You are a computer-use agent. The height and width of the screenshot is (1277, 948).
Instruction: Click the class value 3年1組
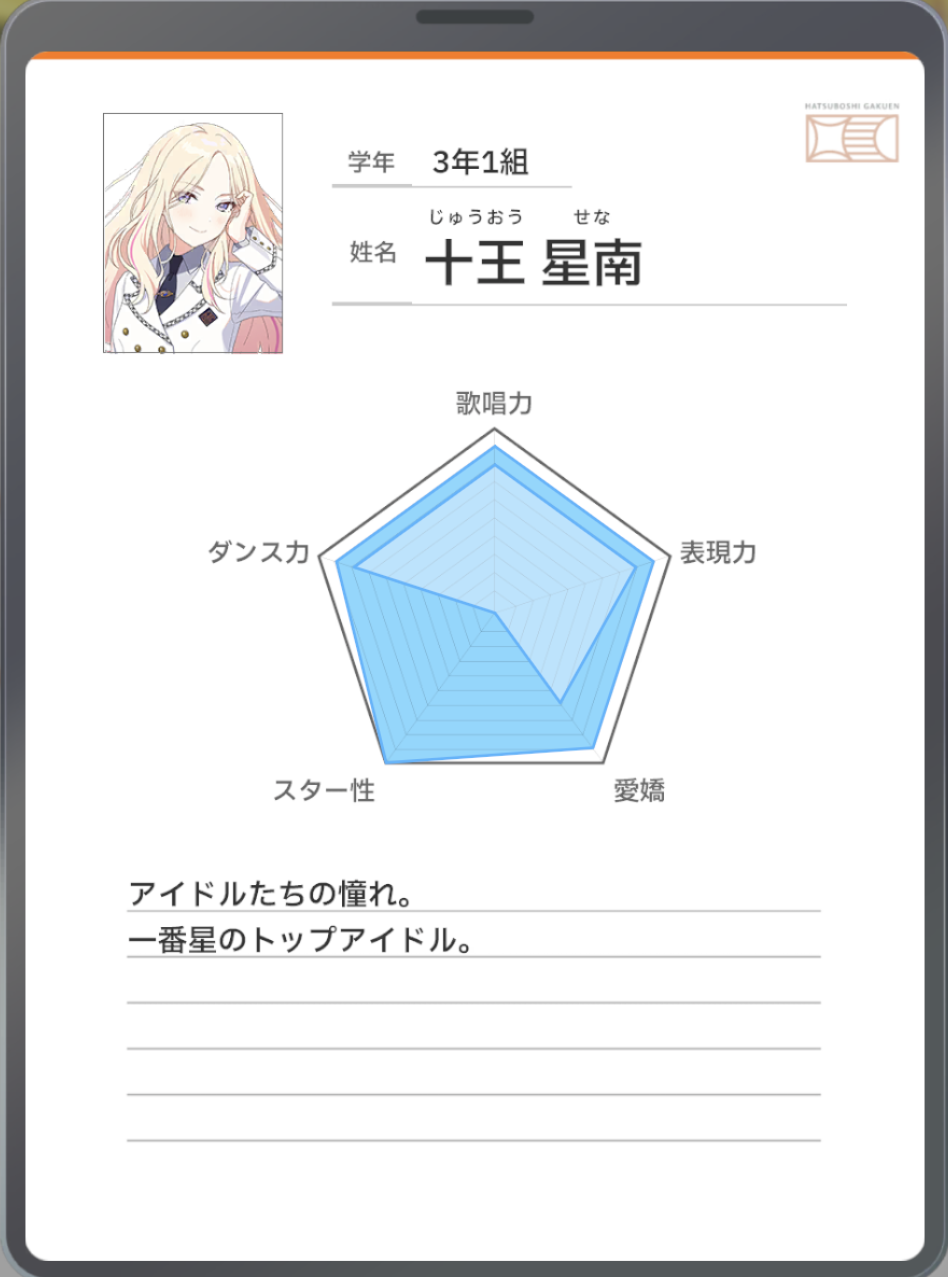pyautogui.click(x=481, y=162)
